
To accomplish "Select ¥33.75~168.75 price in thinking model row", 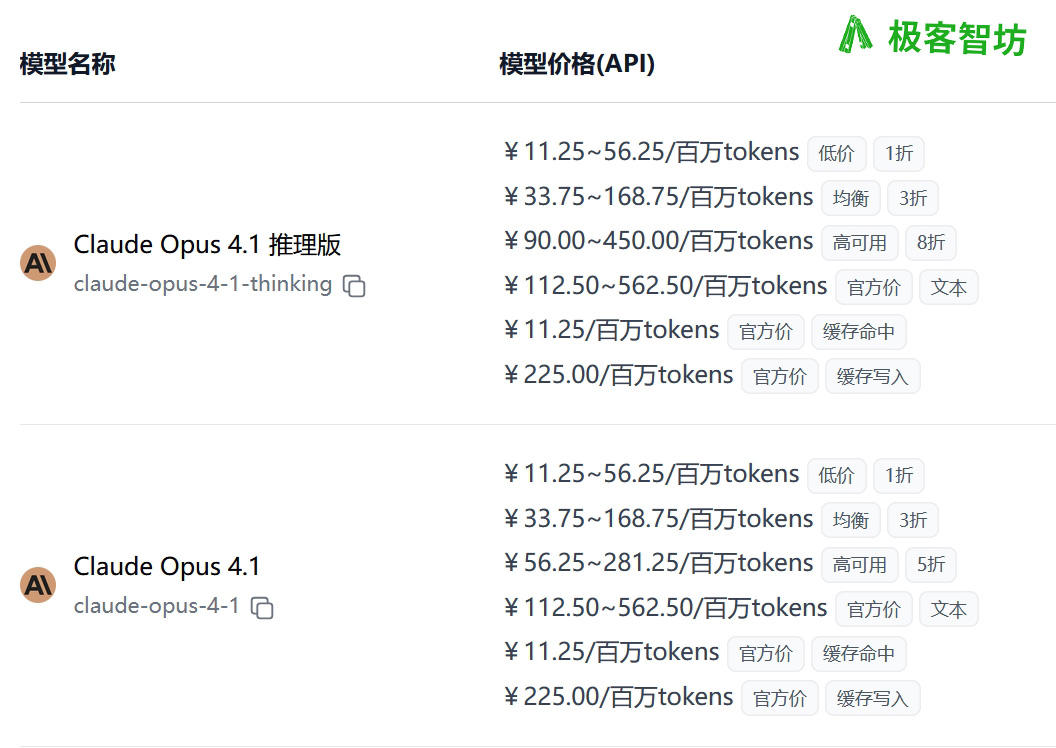I will (659, 197).
